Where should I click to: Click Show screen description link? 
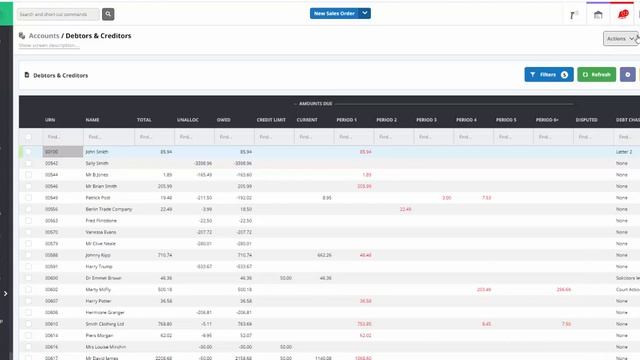49,45
